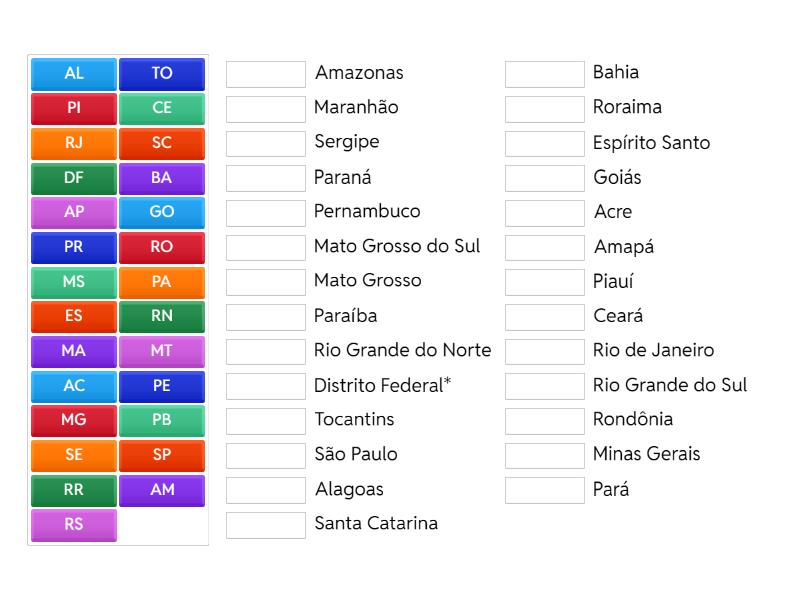The image size is (800, 600).
Task: Click the green RR tile
Action: click(x=73, y=490)
